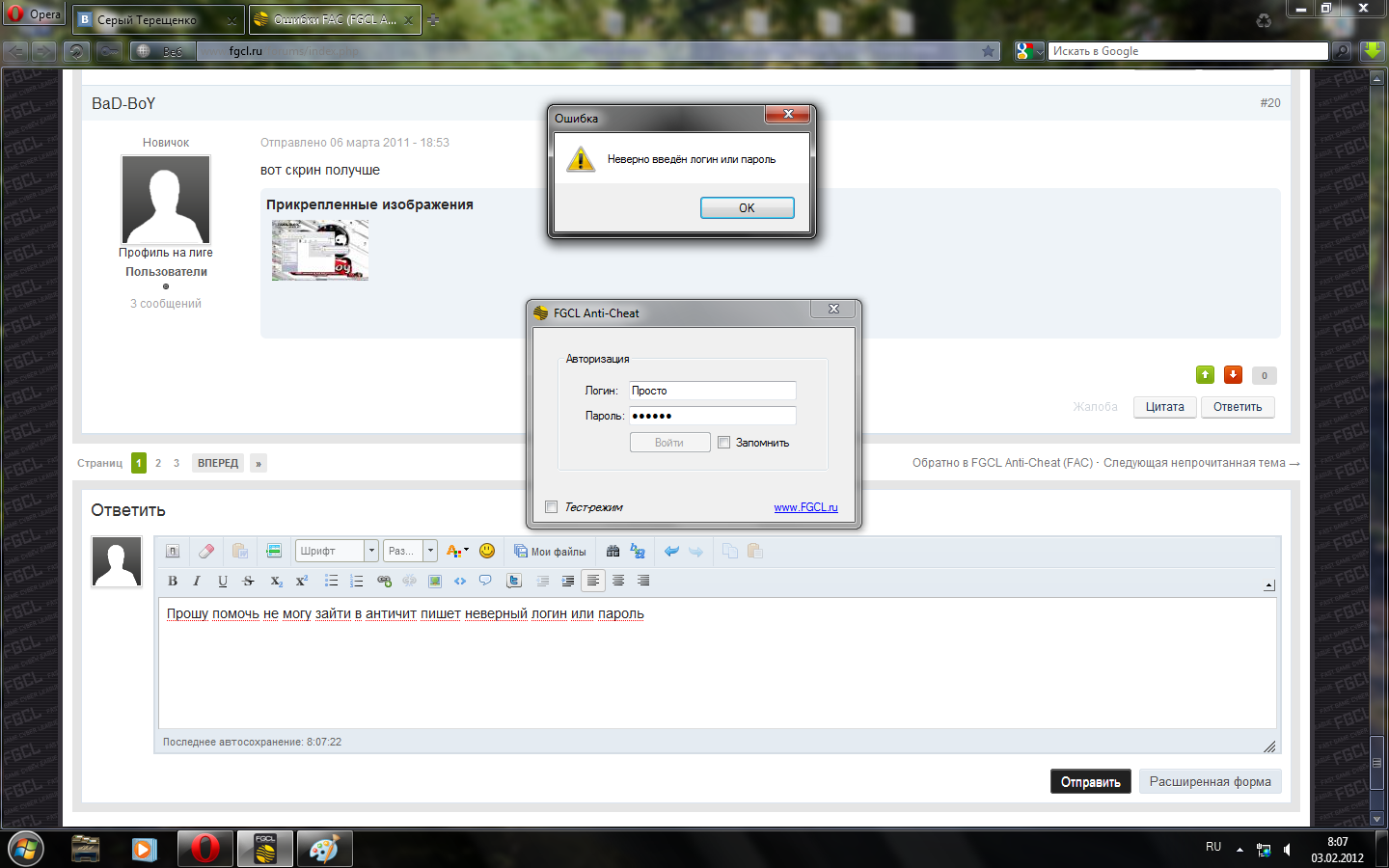Click the ВПЕРЕД next page button

pyautogui.click(x=218, y=463)
